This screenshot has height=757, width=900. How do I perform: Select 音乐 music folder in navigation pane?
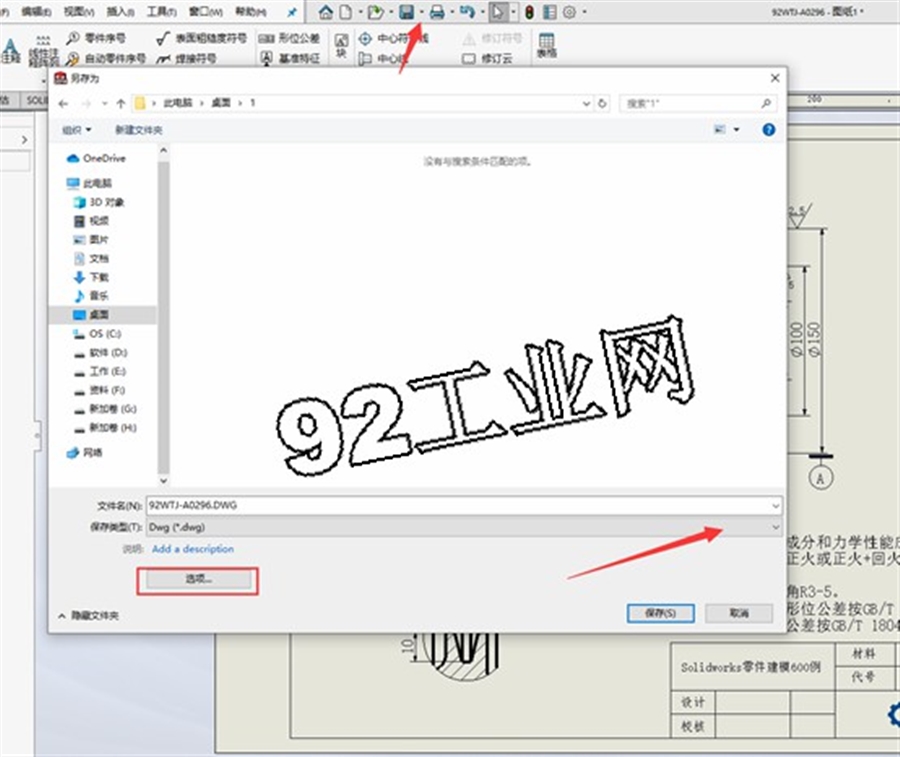[91, 296]
